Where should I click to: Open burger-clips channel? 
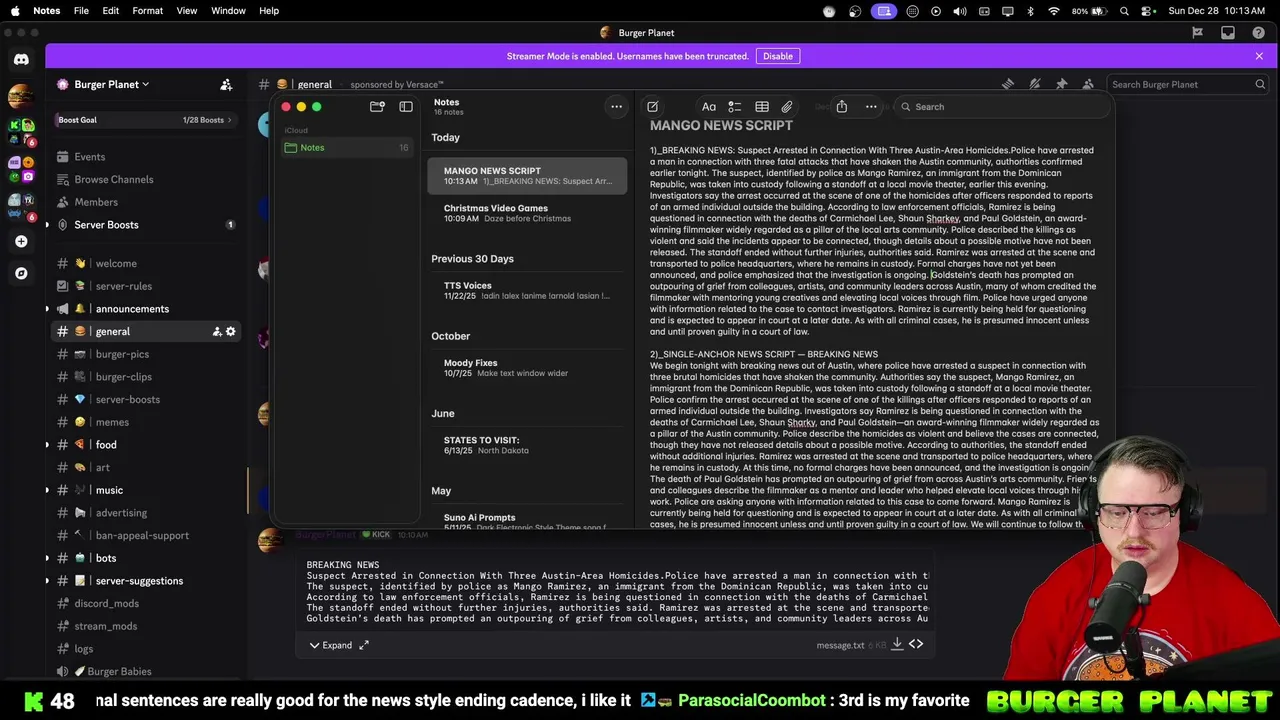145,377
